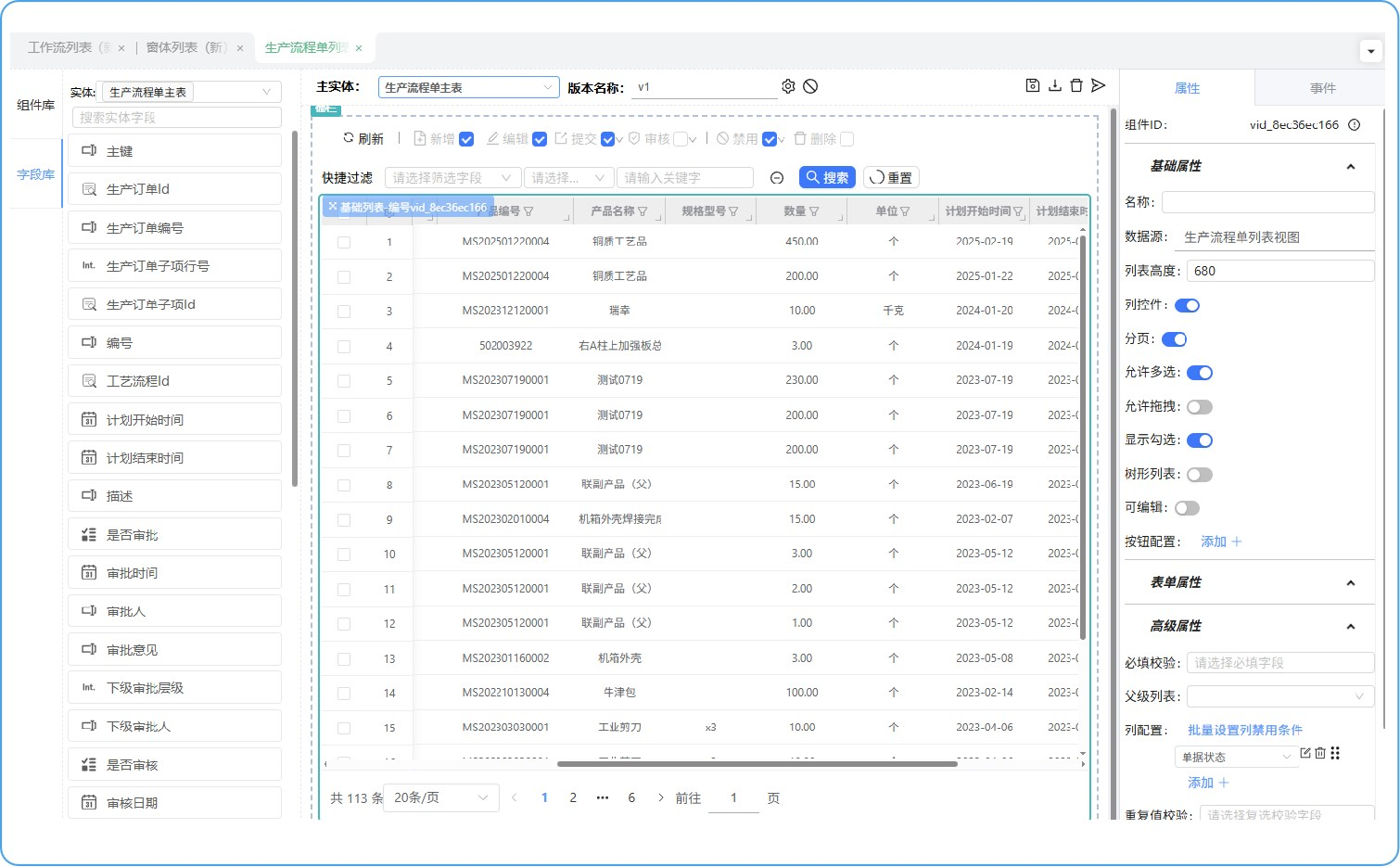Enable the 树形列表 switch
1400x867 pixels.
click(x=1200, y=475)
